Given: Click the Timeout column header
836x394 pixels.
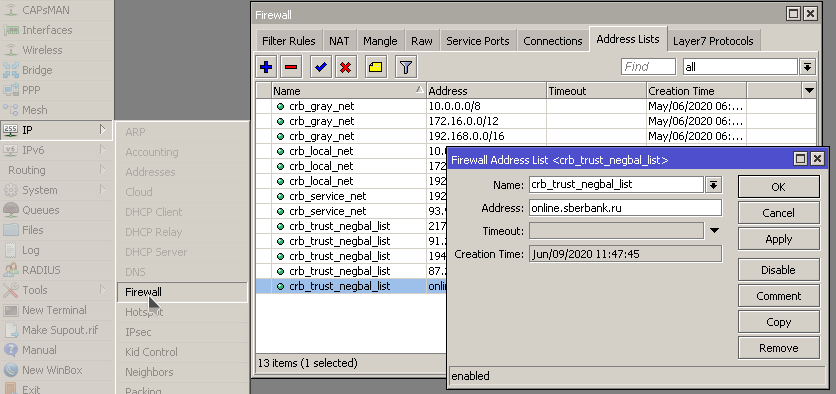Looking at the screenshot, I should point(597,91).
